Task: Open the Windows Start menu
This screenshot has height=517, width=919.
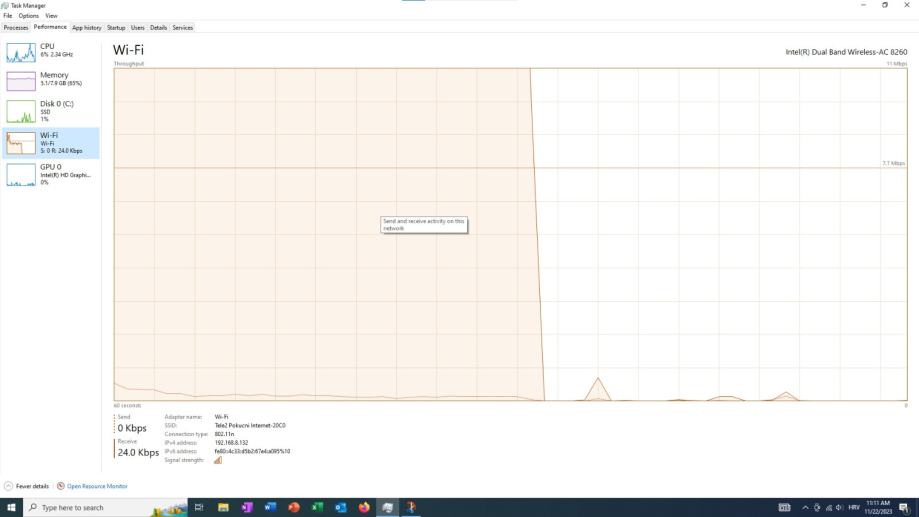Action: coord(11,508)
